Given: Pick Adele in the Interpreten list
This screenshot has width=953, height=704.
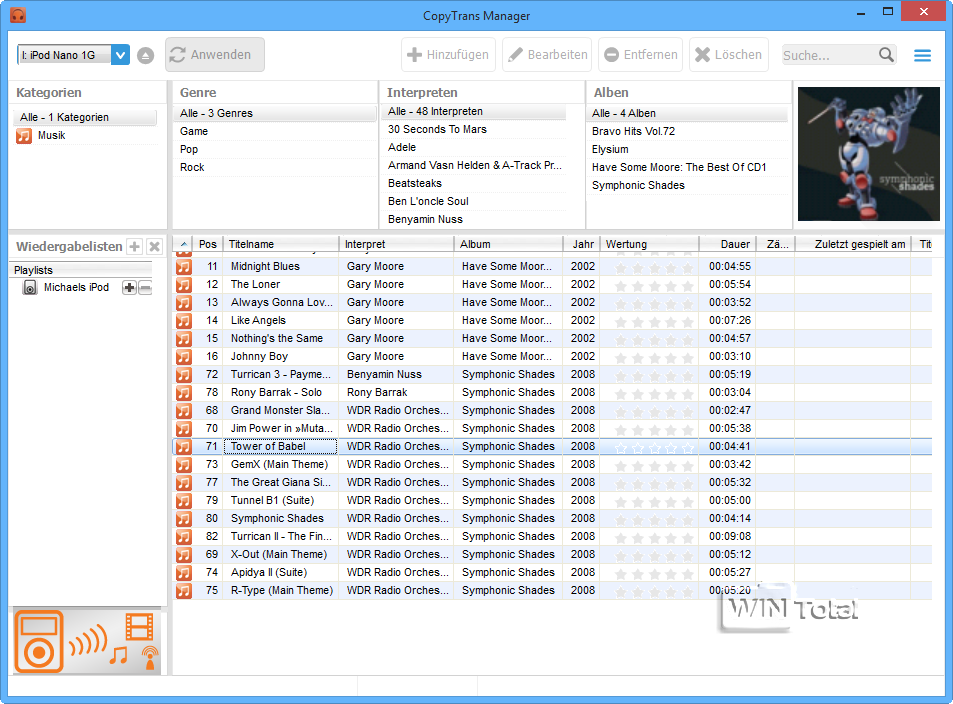Looking at the screenshot, I should pyautogui.click(x=402, y=148).
